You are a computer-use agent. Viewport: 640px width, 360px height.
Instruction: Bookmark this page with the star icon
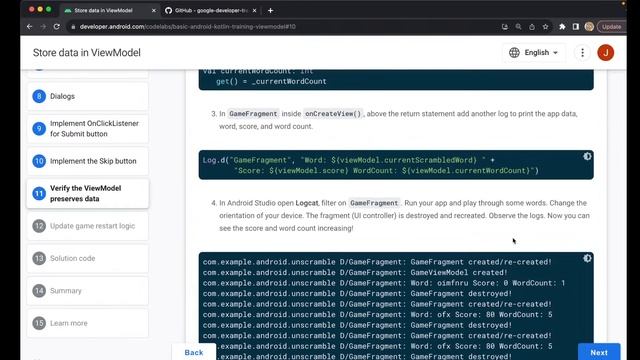[x=545, y=27]
